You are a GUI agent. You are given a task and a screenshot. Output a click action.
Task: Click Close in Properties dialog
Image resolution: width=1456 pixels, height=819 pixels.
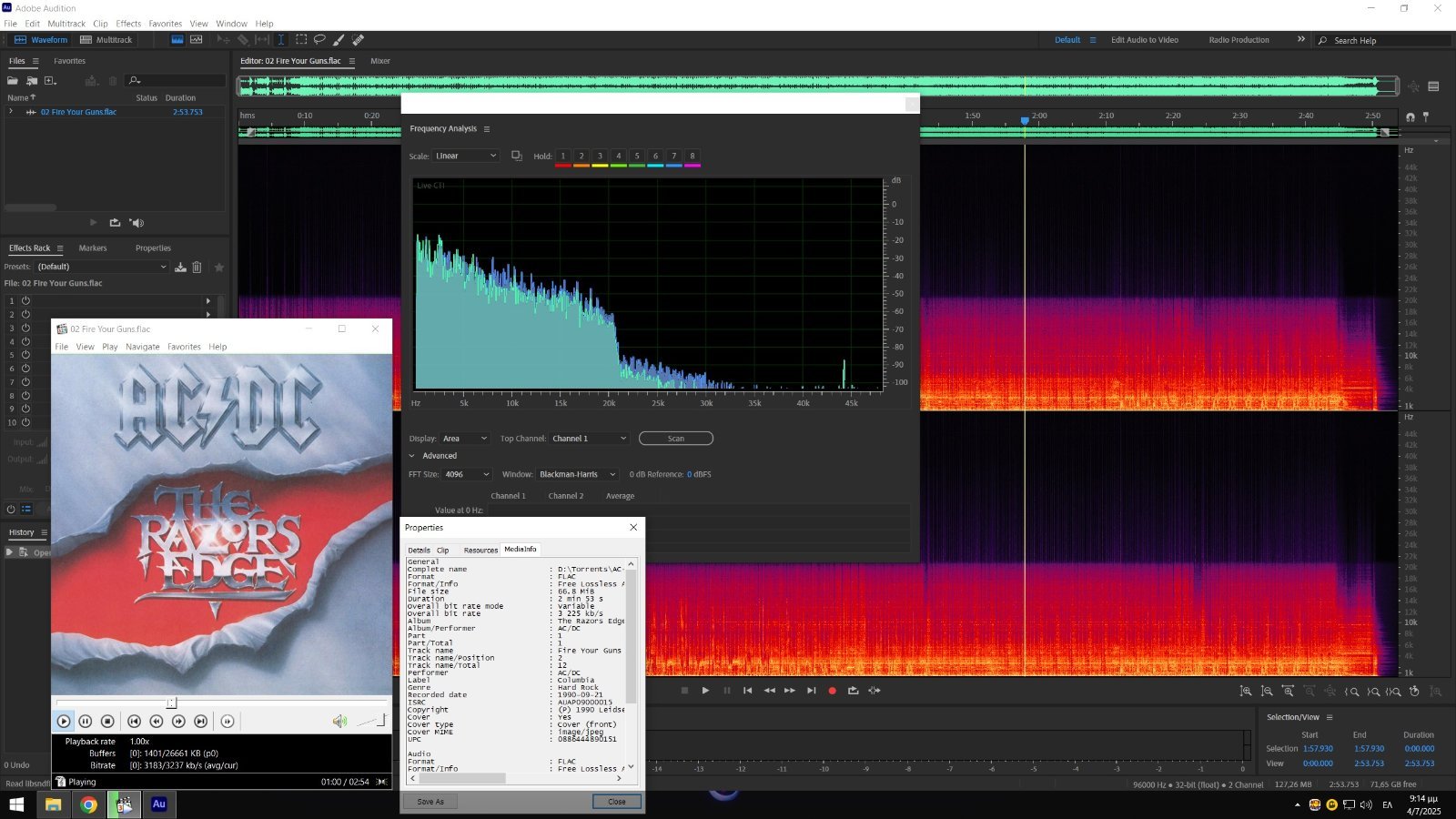click(617, 802)
